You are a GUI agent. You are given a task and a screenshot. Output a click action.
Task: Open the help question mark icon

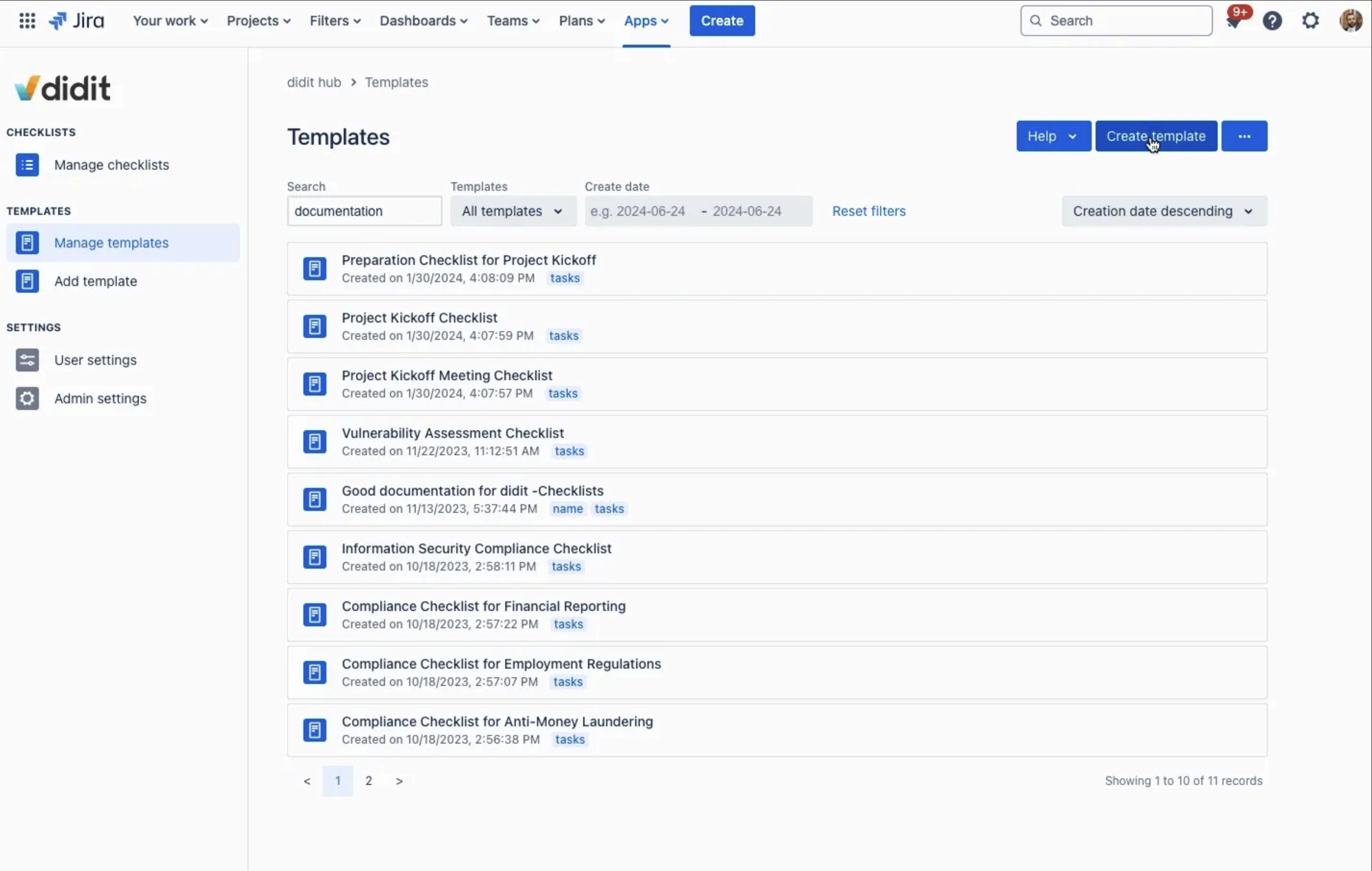(1272, 21)
